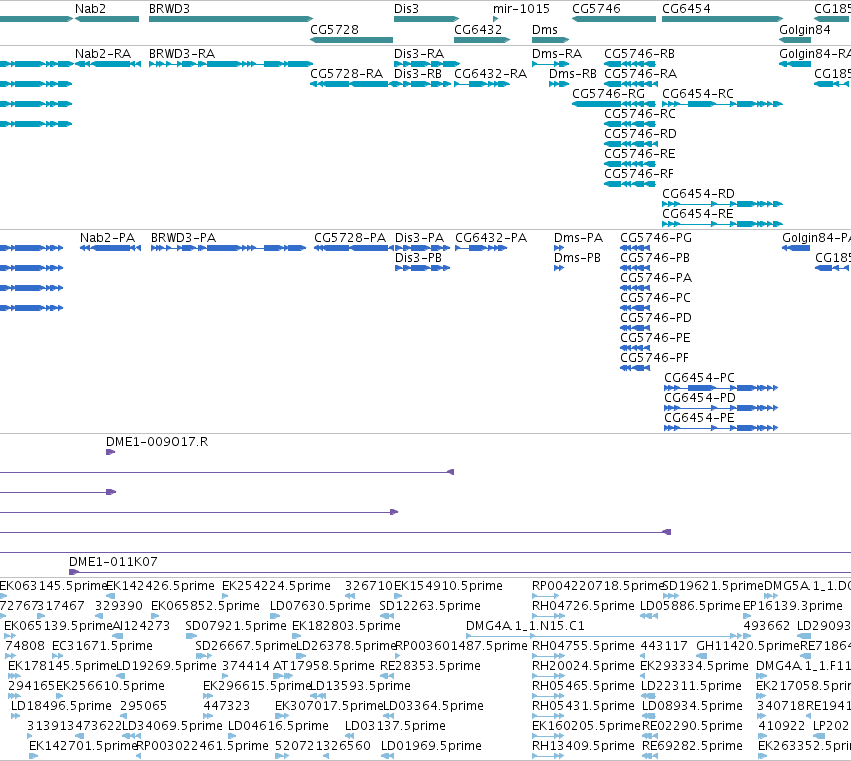Click the Dms-PA protein label
This screenshot has height=761, width=851.
click(x=578, y=238)
